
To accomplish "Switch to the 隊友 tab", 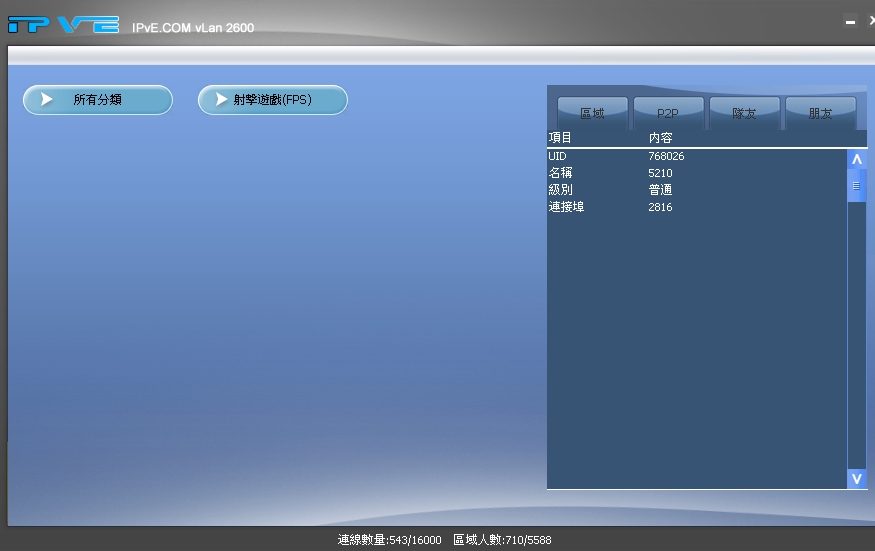I will 744,113.
